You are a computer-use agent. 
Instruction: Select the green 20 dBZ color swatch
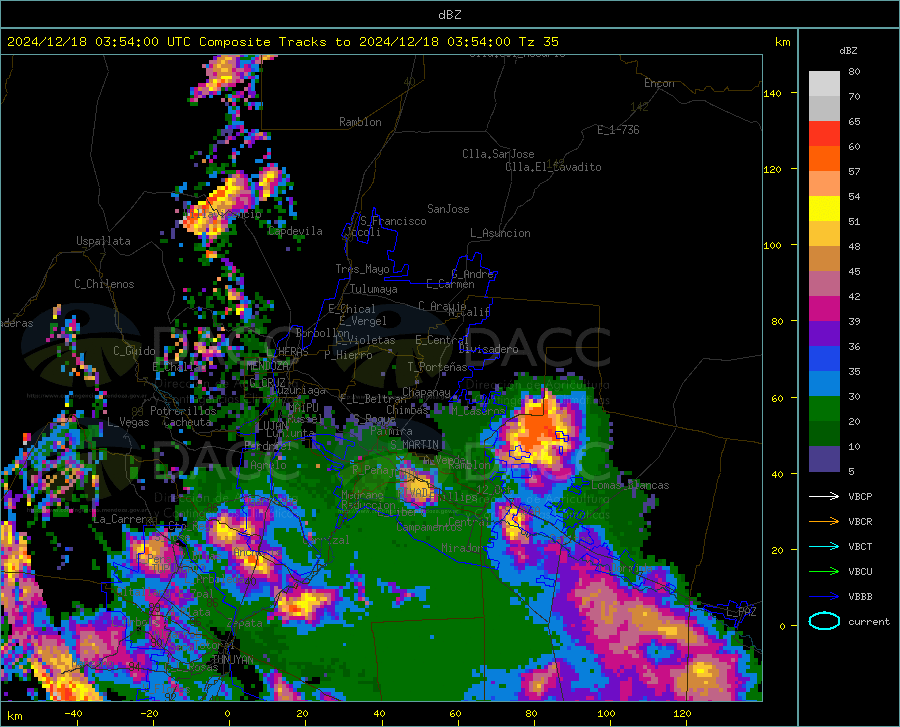pyautogui.click(x=824, y=409)
